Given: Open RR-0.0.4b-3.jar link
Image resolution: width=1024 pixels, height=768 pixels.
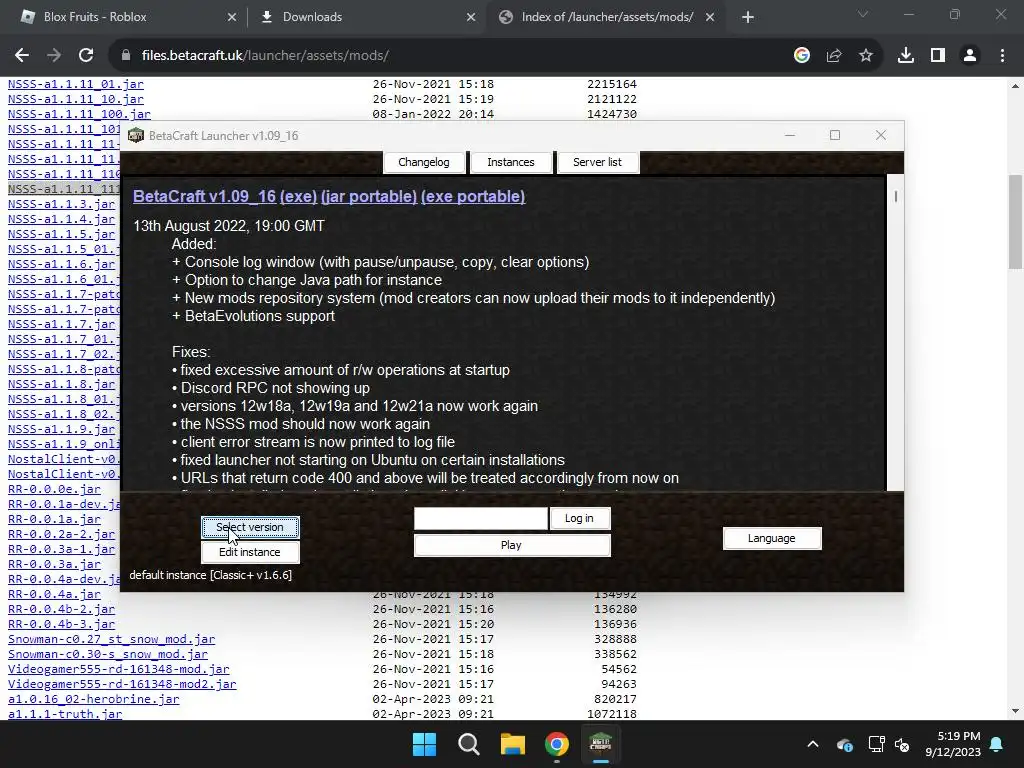Looking at the screenshot, I should [61, 624].
